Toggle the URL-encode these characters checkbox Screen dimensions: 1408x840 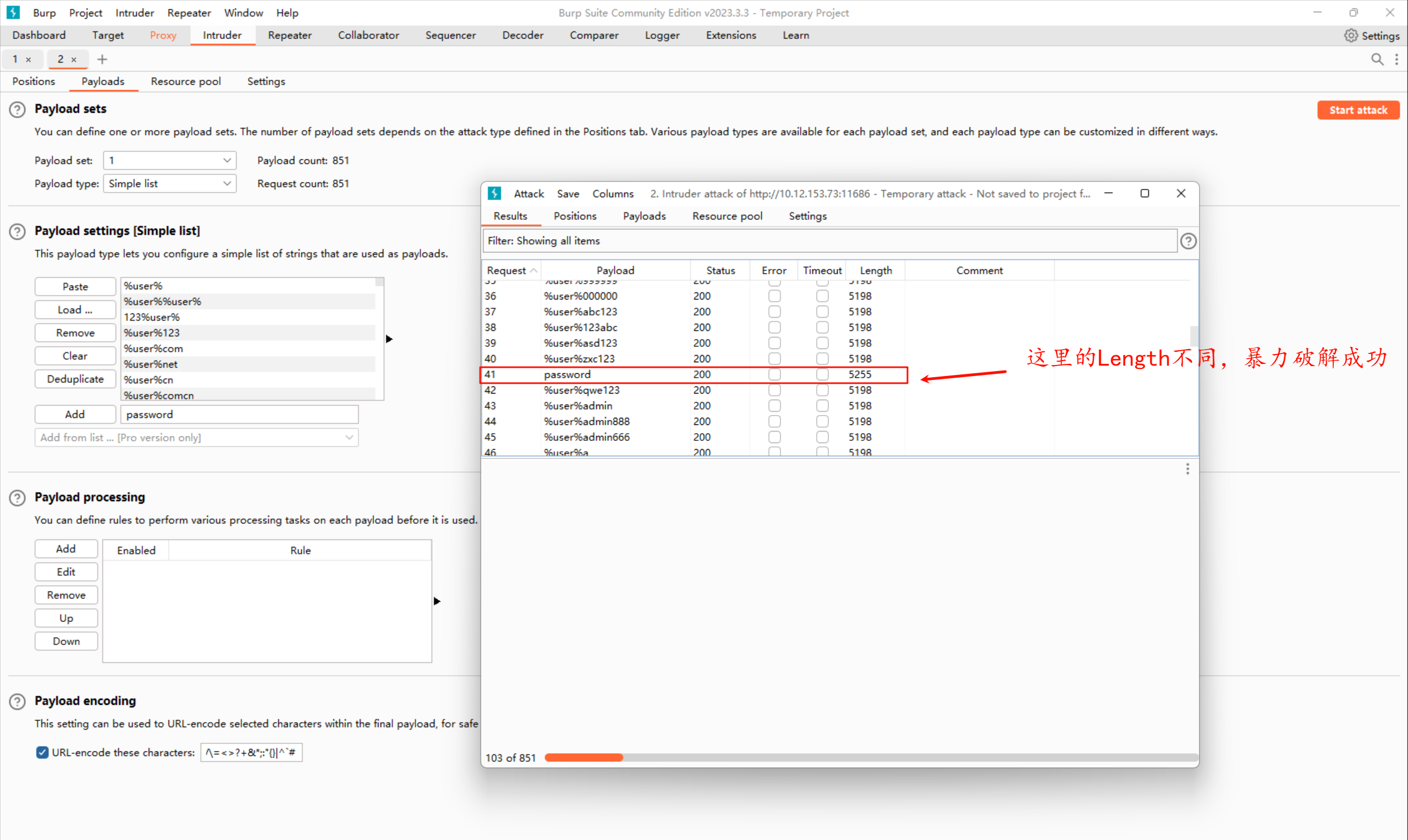click(42, 752)
